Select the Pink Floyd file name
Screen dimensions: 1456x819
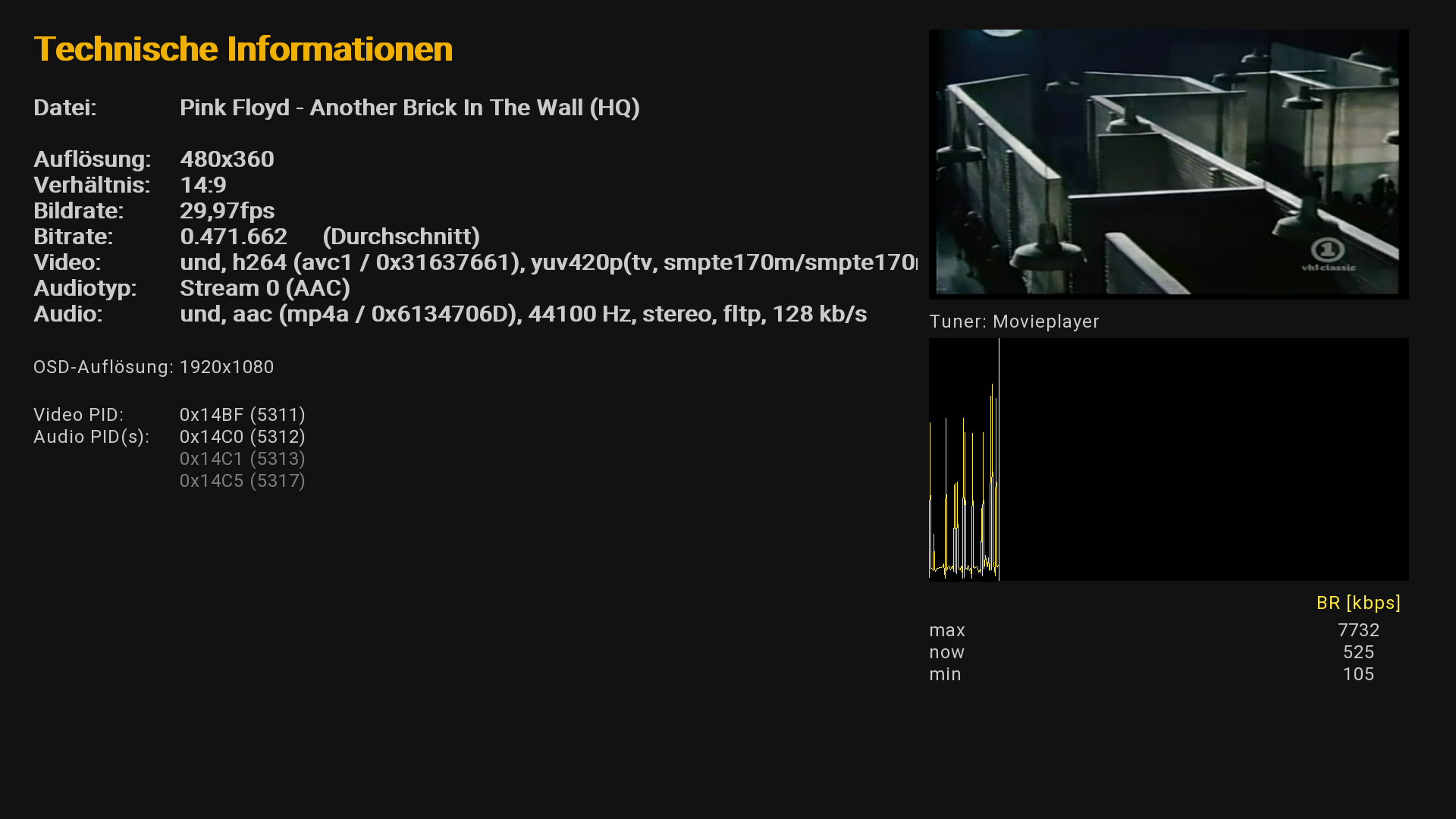click(x=409, y=108)
